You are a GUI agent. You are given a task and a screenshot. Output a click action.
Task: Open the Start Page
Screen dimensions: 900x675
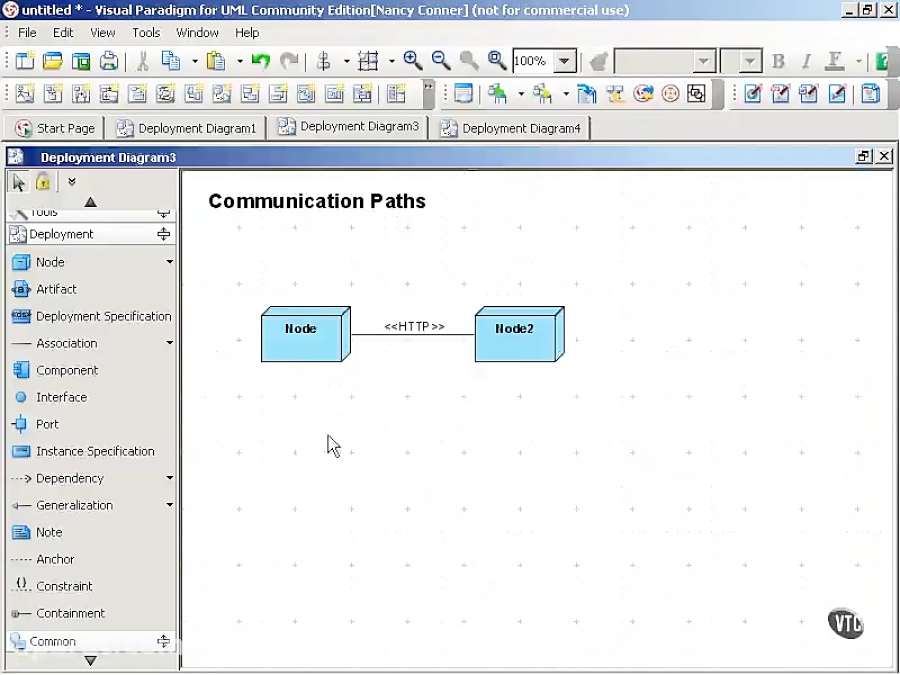point(55,128)
